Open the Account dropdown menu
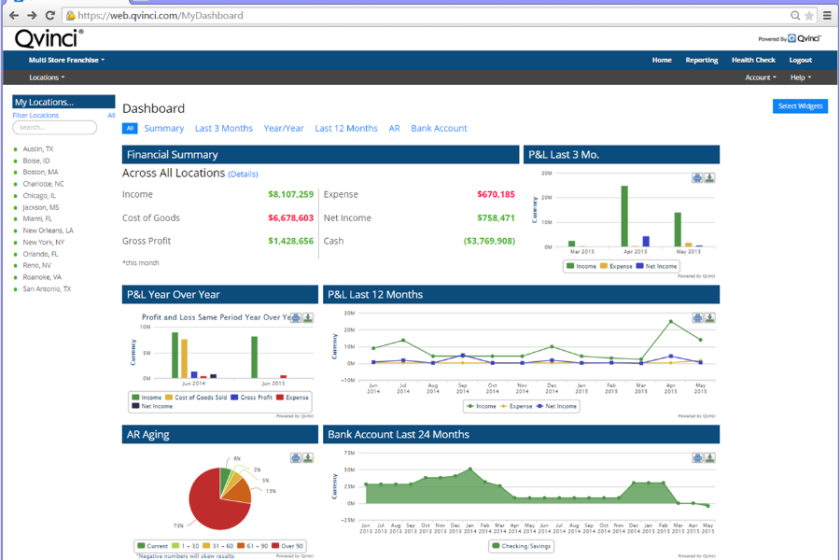Screen dimensions: 840x560 click(x=760, y=77)
